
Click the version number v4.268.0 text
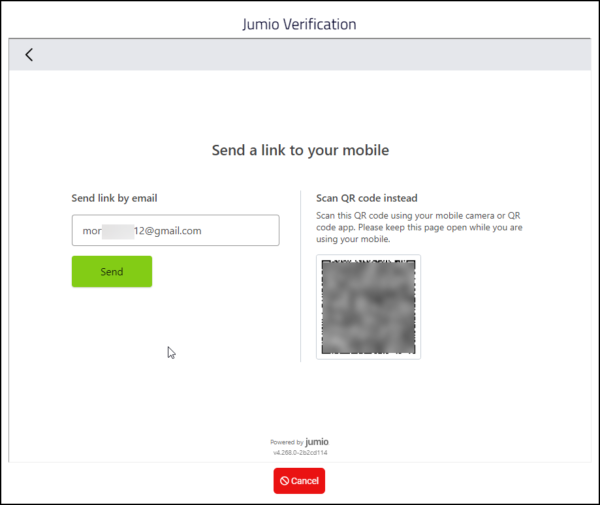(x=300, y=453)
